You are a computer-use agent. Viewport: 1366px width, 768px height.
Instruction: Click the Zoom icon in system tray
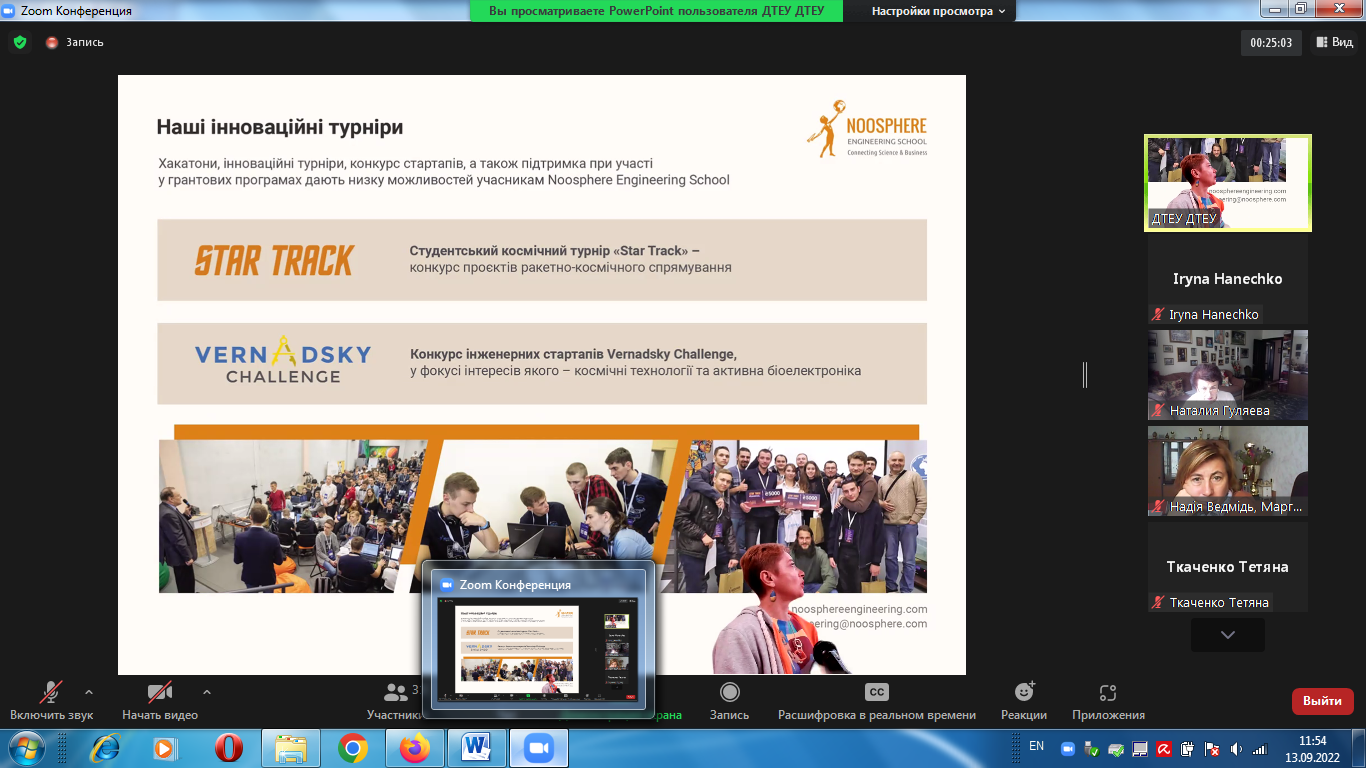pyautogui.click(x=1067, y=748)
